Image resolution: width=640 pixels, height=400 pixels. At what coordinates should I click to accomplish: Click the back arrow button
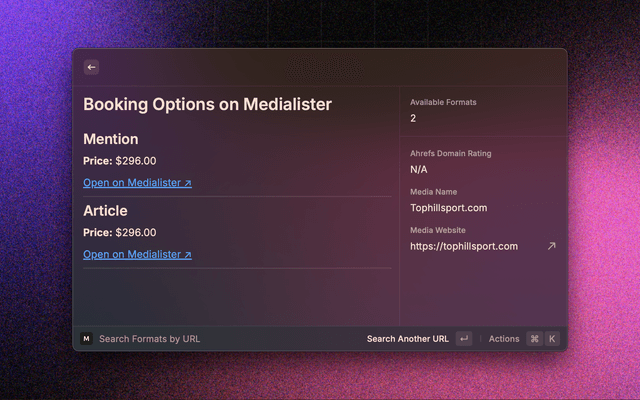pyautogui.click(x=91, y=67)
